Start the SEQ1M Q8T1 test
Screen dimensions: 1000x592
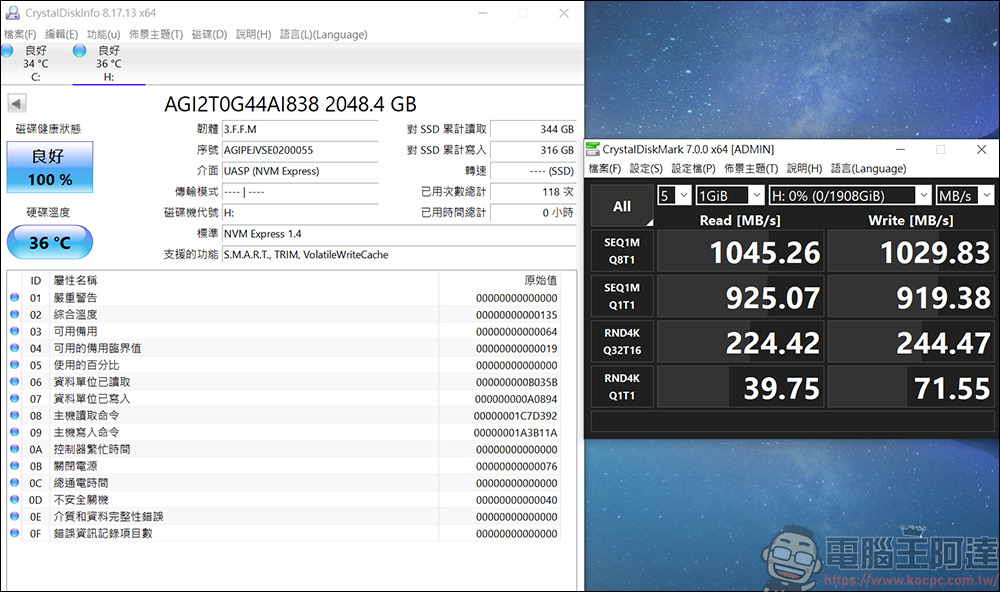[622, 251]
